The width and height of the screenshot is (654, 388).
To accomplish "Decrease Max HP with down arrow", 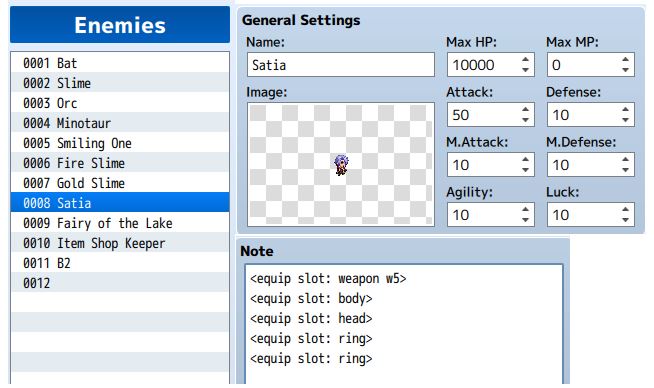I will (x=526, y=70).
